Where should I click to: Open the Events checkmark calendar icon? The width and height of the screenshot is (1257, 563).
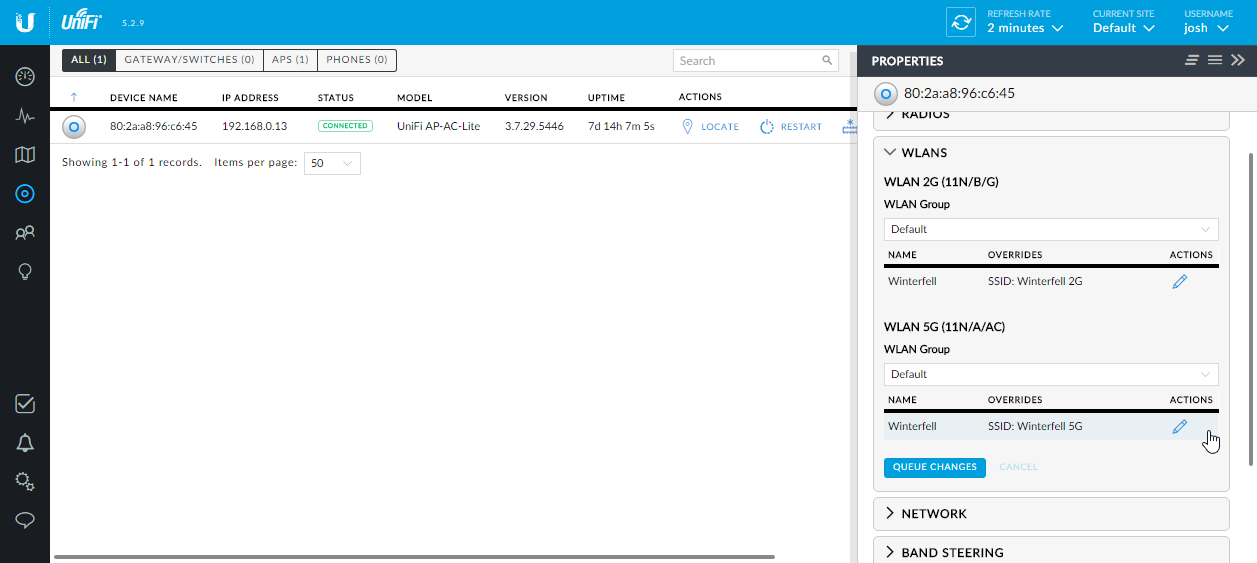[x=25, y=404]
